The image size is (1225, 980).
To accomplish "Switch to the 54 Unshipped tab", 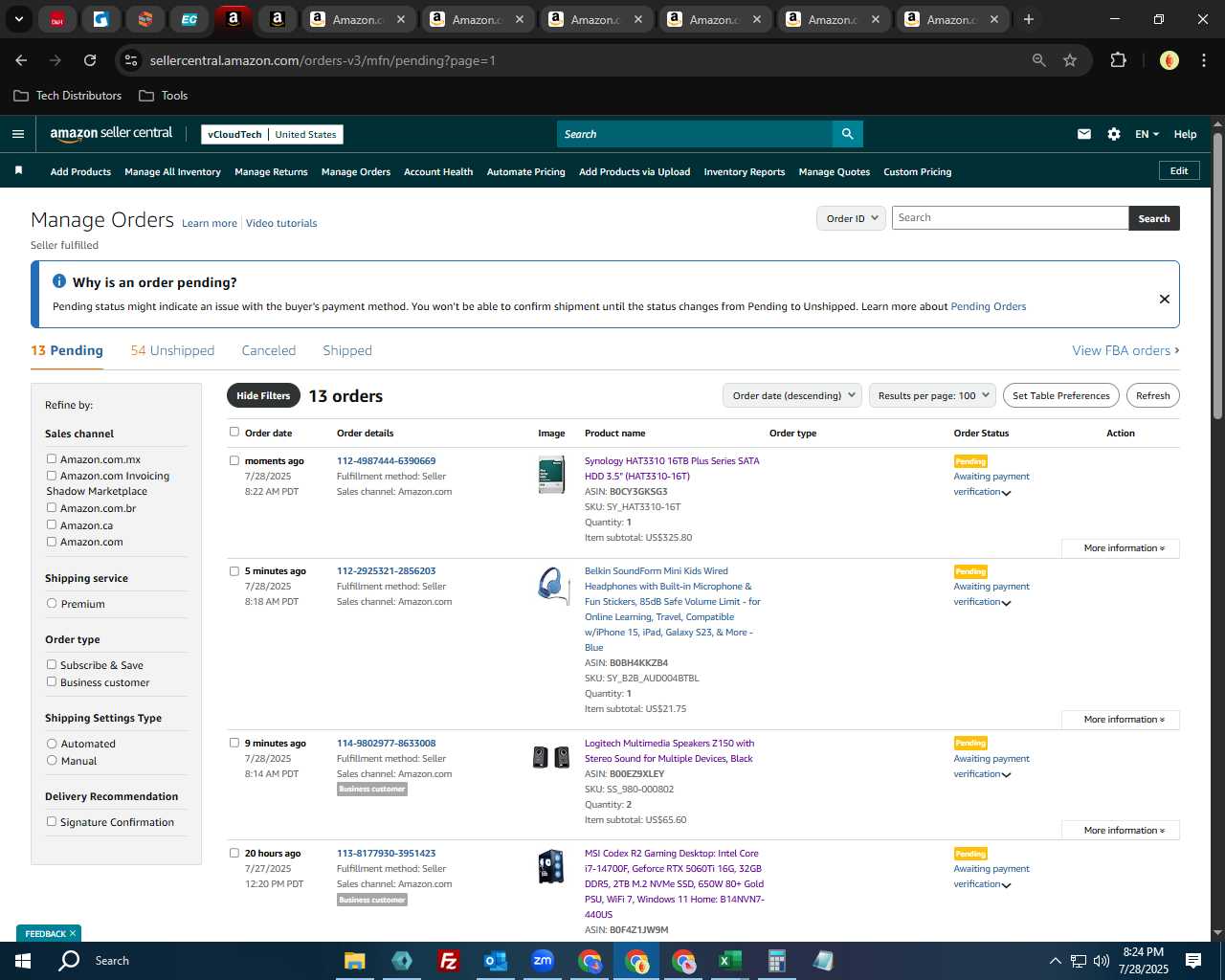I will (x=172, y=350).
